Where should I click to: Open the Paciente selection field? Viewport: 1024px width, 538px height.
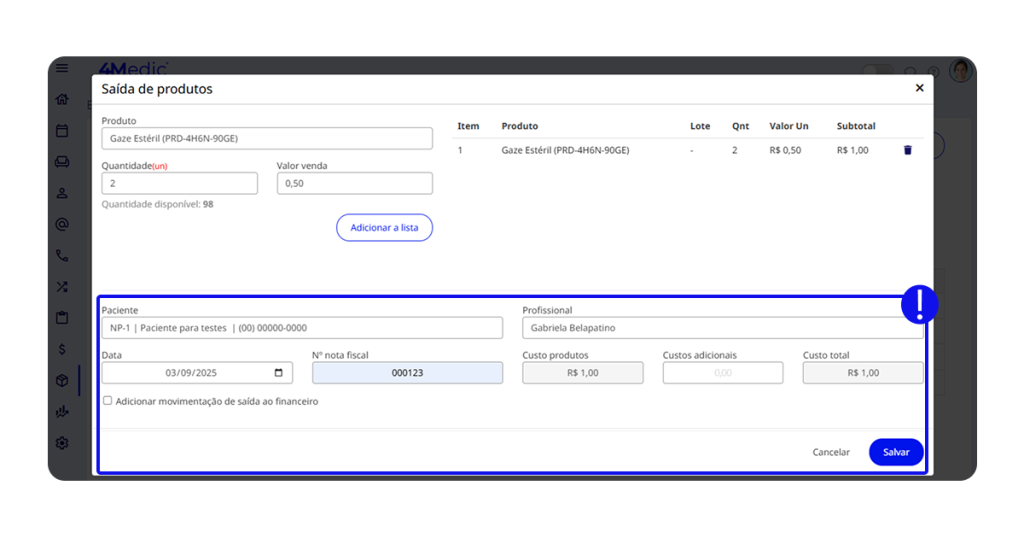(302, 328)
